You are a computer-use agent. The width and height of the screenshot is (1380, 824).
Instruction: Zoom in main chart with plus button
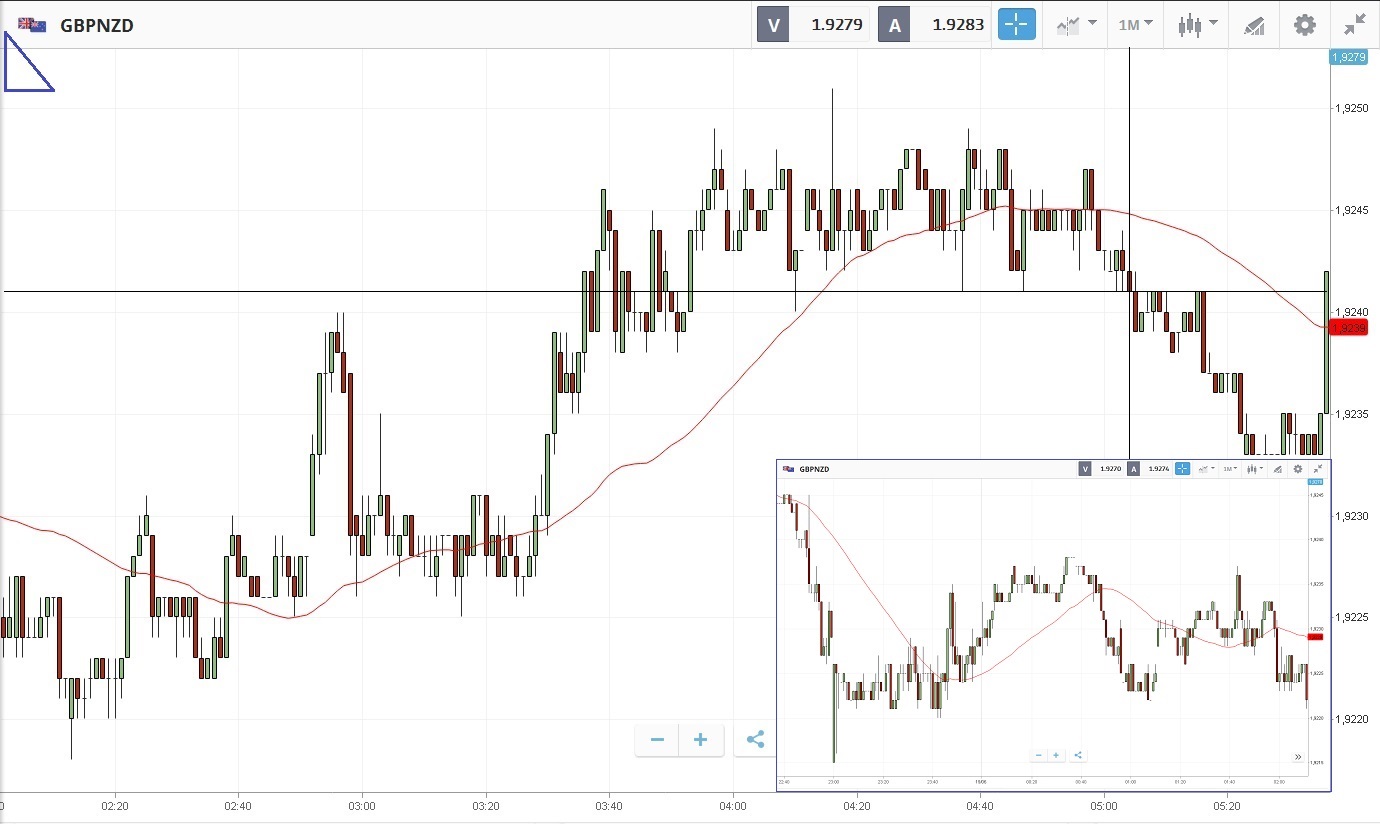tap(701, 740)
